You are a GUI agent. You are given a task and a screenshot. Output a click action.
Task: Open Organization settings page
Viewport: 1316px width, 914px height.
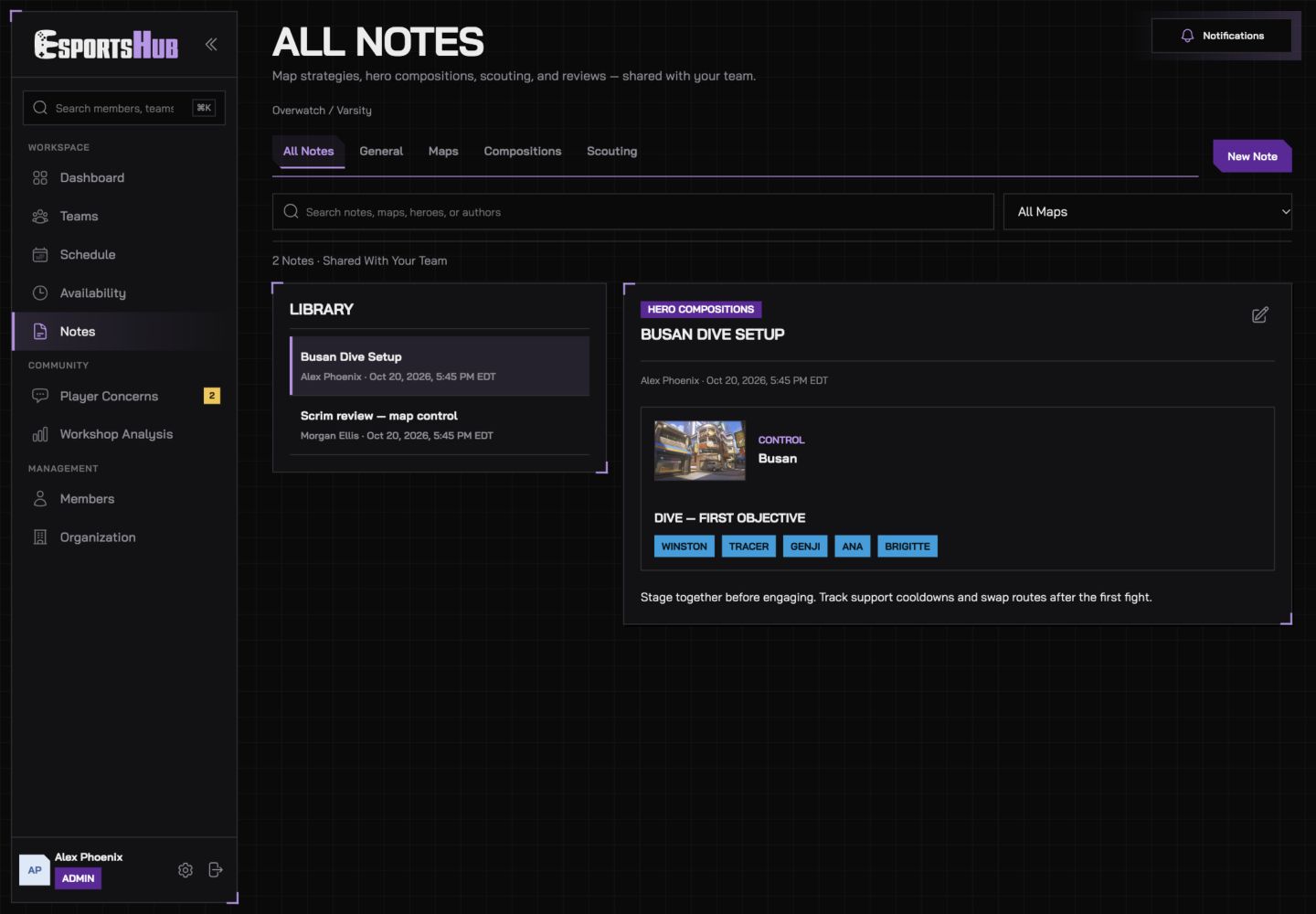pyautogui.click(x=124, y=537)
